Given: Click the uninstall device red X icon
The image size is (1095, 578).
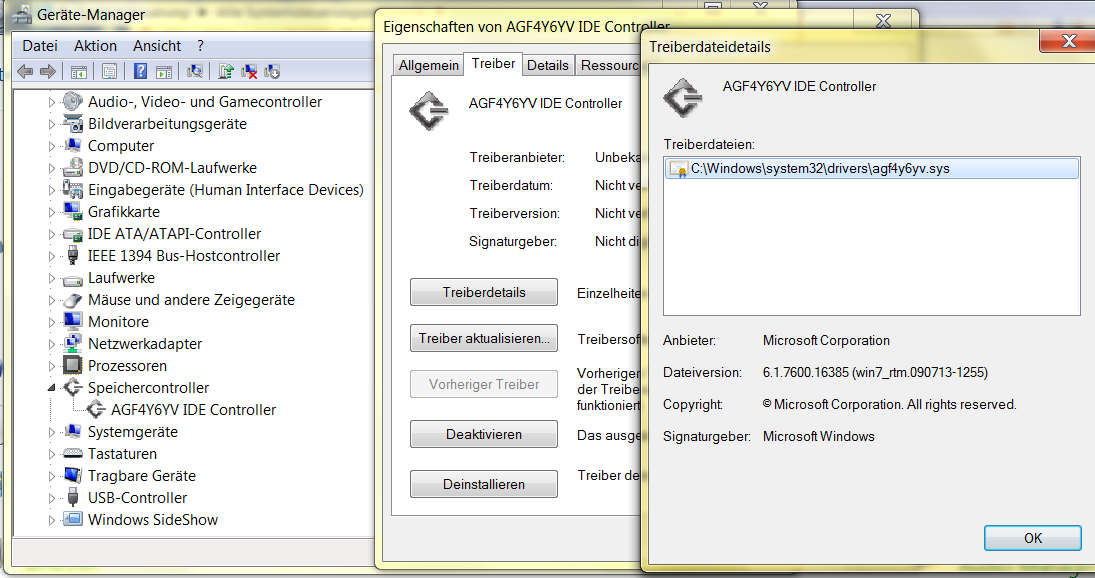Looking at the screenshot, I should click(x=249, y=71).
